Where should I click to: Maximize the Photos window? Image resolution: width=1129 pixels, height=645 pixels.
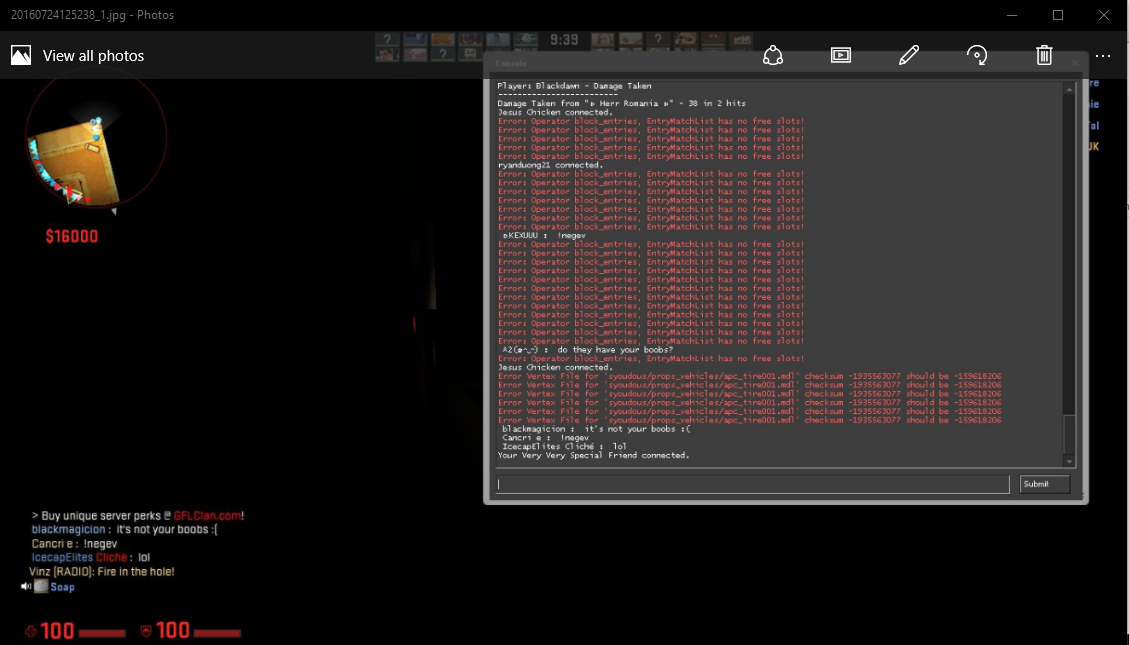tap(1058, 15)
